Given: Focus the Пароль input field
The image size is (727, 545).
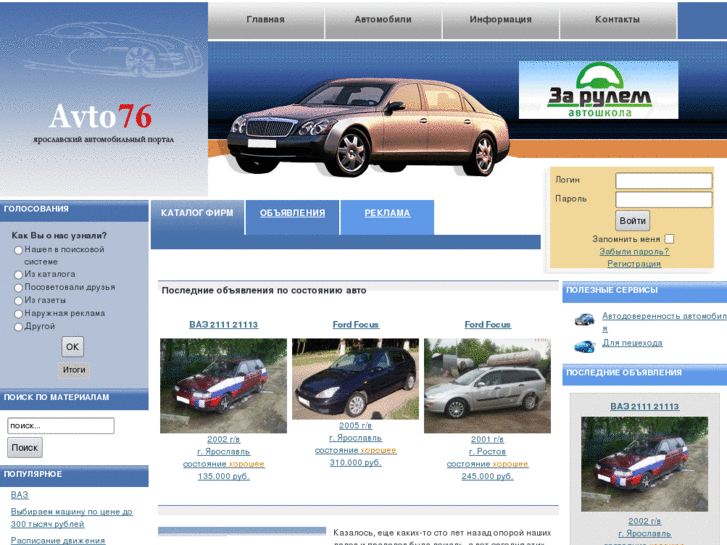Looking at the screenshot, I should point(663,199).
